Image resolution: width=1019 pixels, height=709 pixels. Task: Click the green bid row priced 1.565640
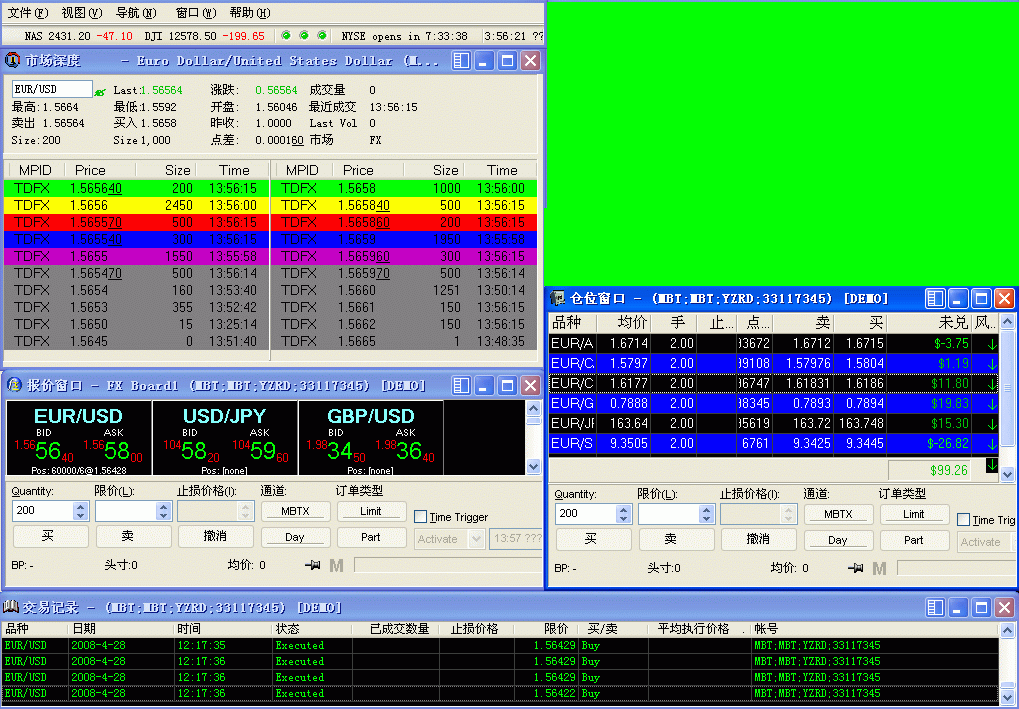[136, 188]
